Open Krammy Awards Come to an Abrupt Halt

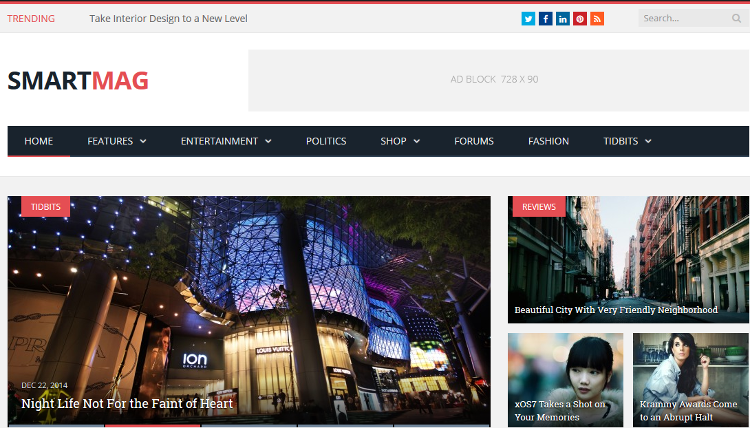coord(689,410)
